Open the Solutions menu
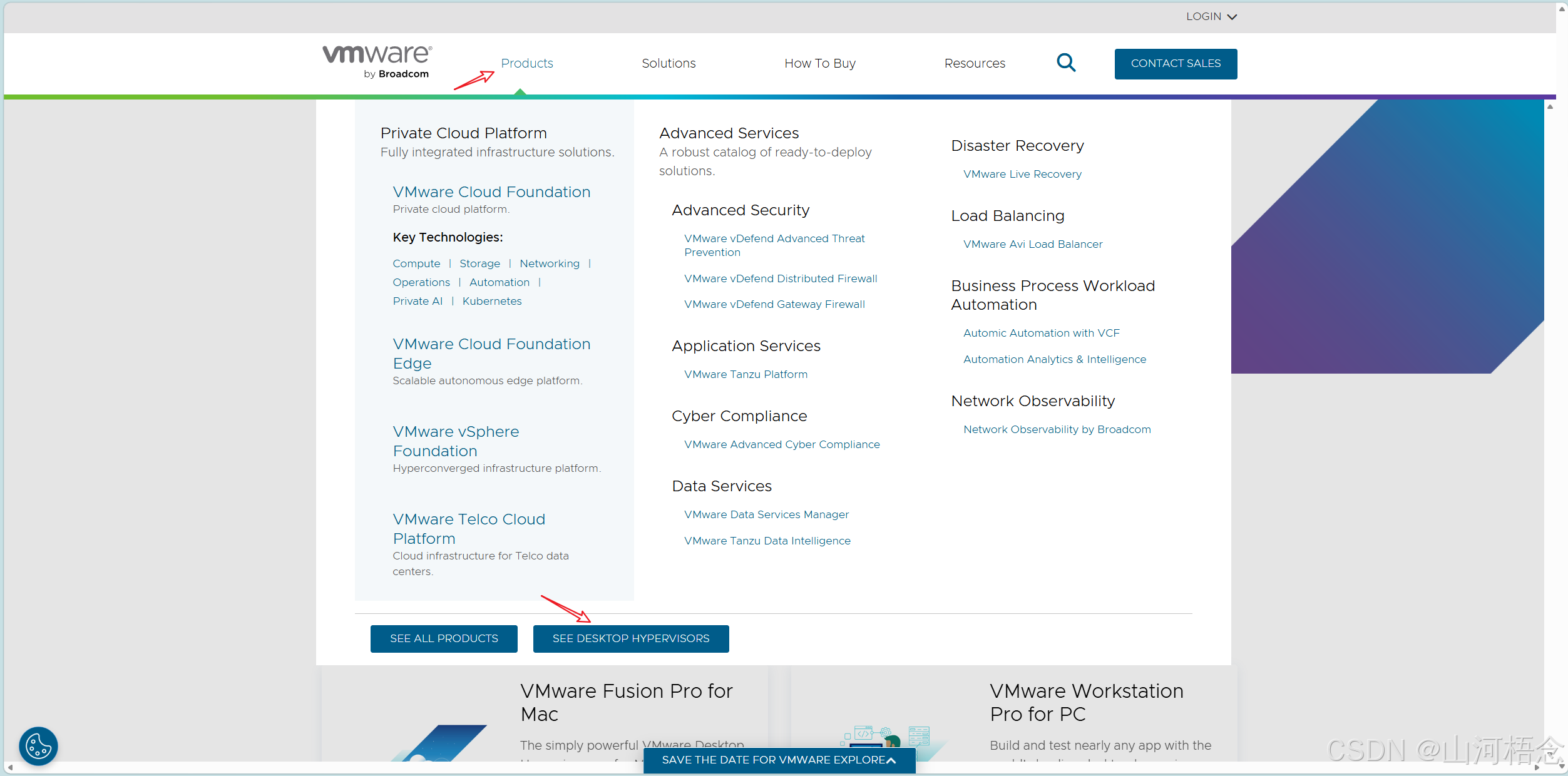 [x=669, y=63]
